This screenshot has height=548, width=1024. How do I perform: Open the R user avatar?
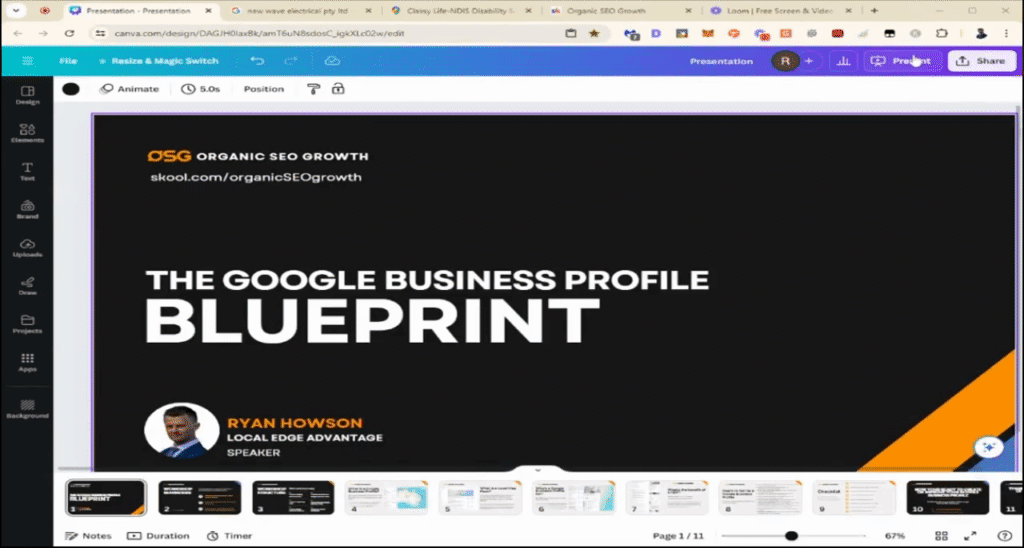[x=785, y=61]
